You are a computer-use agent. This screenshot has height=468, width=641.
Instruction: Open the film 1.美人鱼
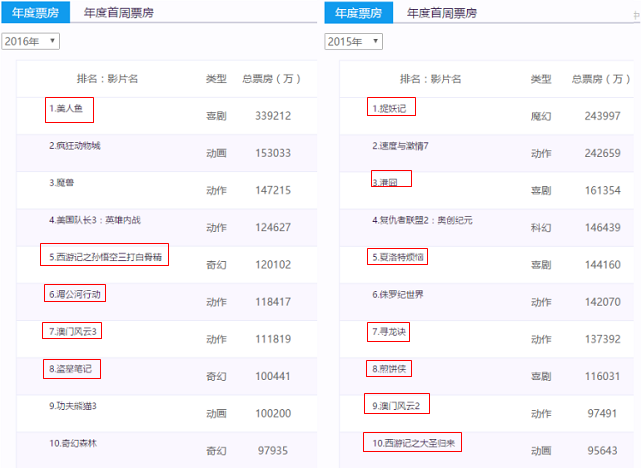click(x=69, y=108)
